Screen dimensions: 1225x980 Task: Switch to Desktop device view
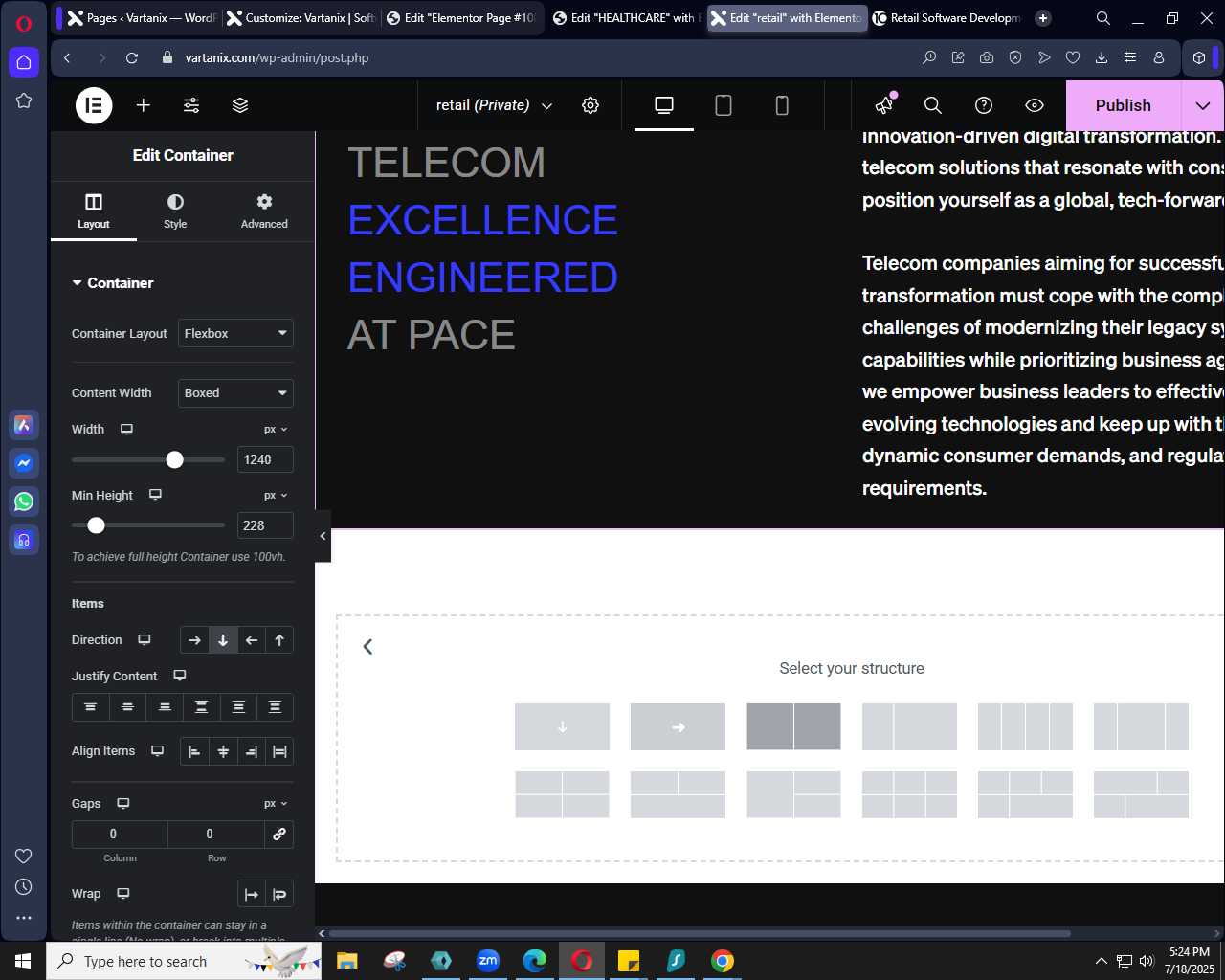tap(664, 105)
